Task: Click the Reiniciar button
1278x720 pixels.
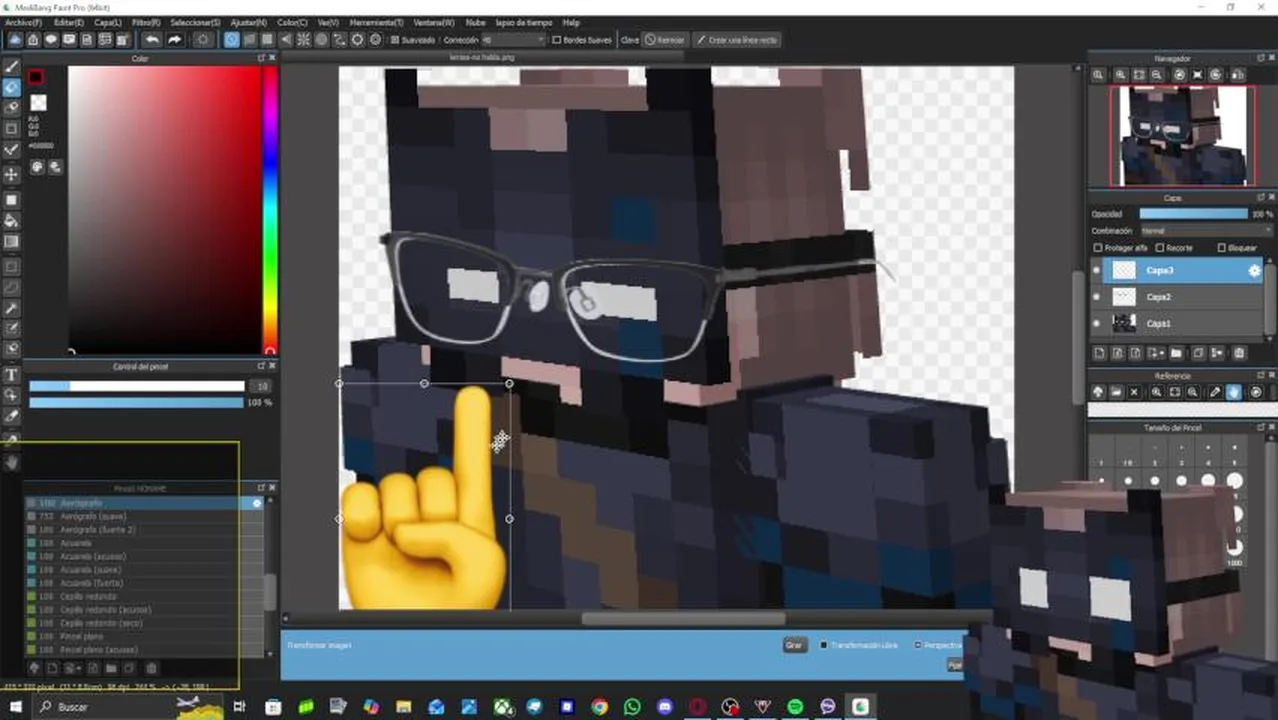Action: click(665, 40)
